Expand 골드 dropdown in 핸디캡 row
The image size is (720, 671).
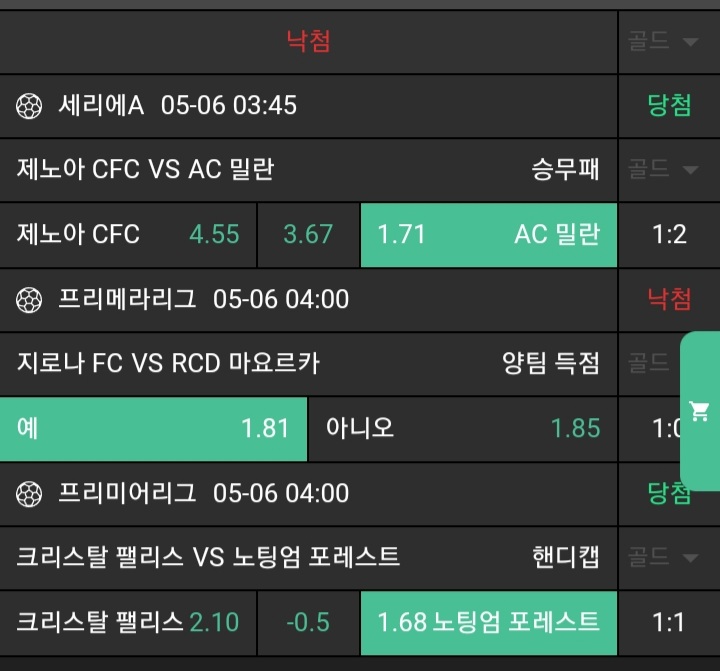(x=662, y=558)
